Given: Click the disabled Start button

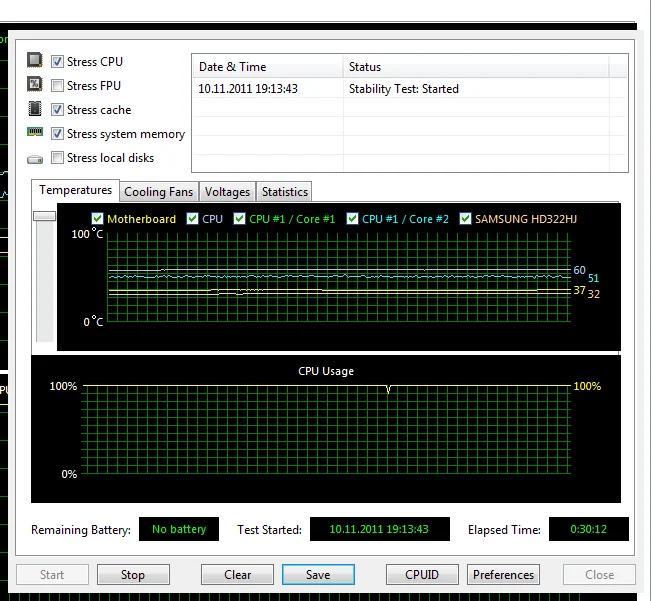Looking at the screenshot, I should tap(52, 575).
